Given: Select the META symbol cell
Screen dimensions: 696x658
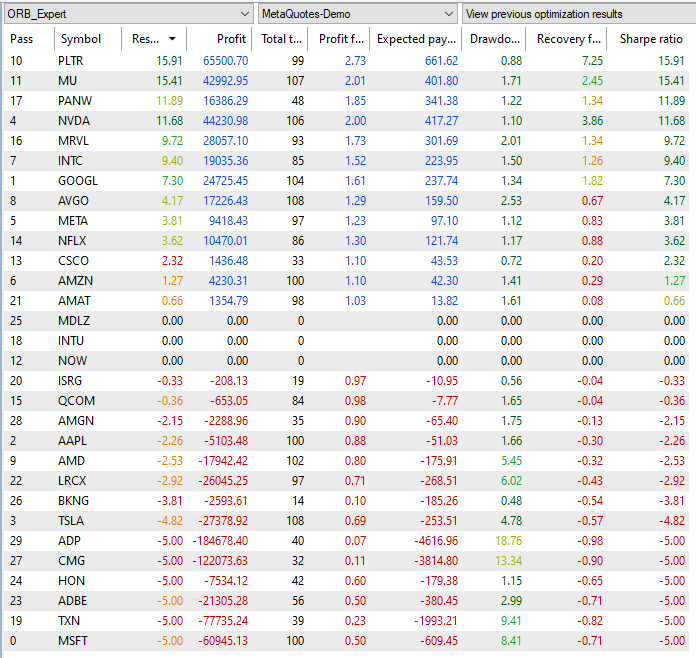Looking at the screenshot, I should 73,221.
